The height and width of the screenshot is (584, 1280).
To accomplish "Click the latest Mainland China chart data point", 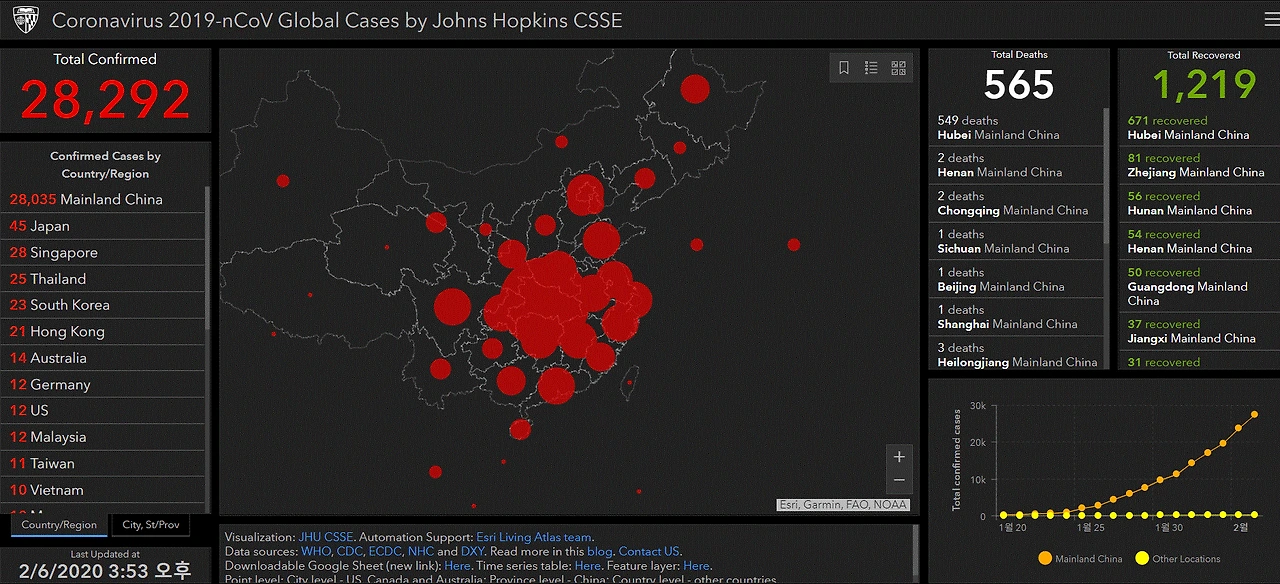I will coord(1254,414).
